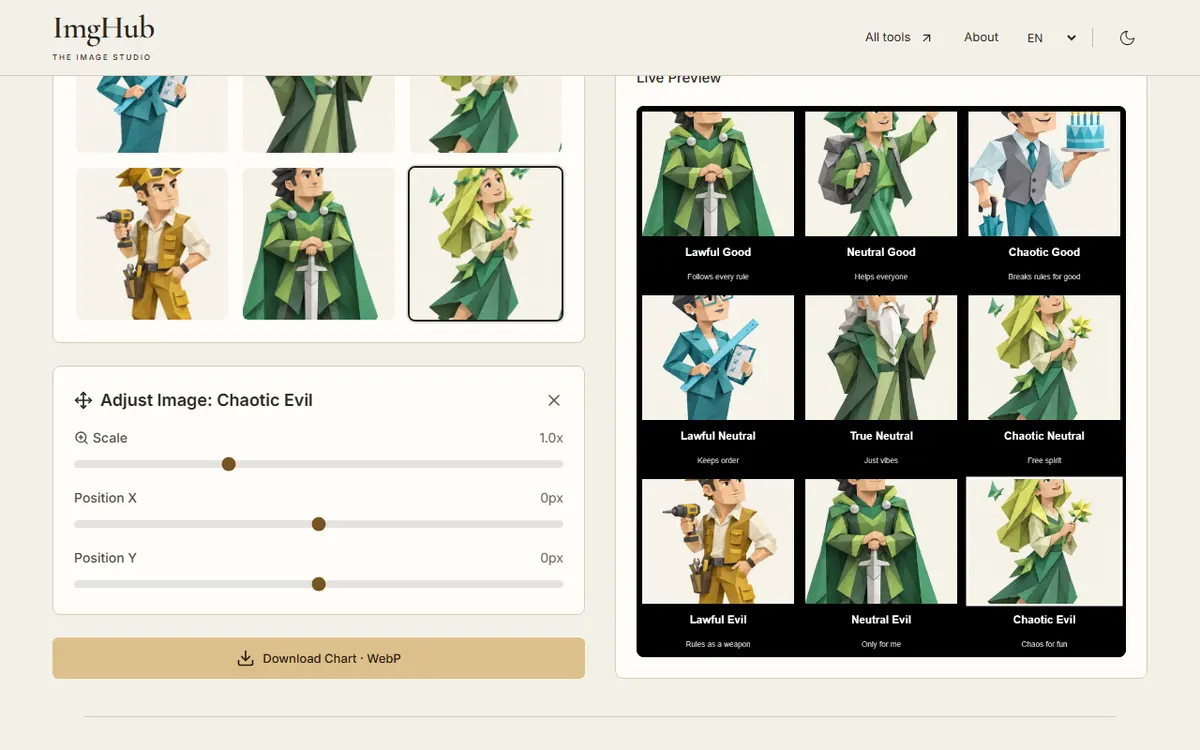Open All tools link

(898, 37)
